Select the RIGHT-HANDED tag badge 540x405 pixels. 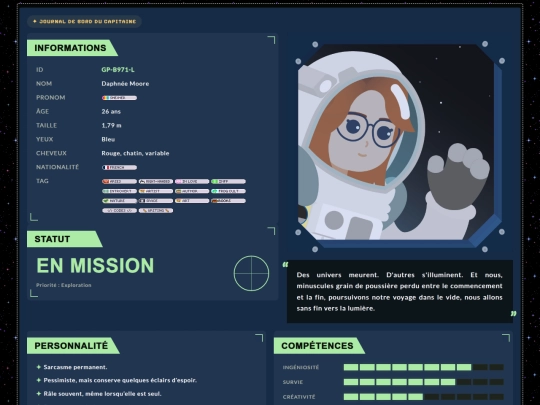click(156, 181)
